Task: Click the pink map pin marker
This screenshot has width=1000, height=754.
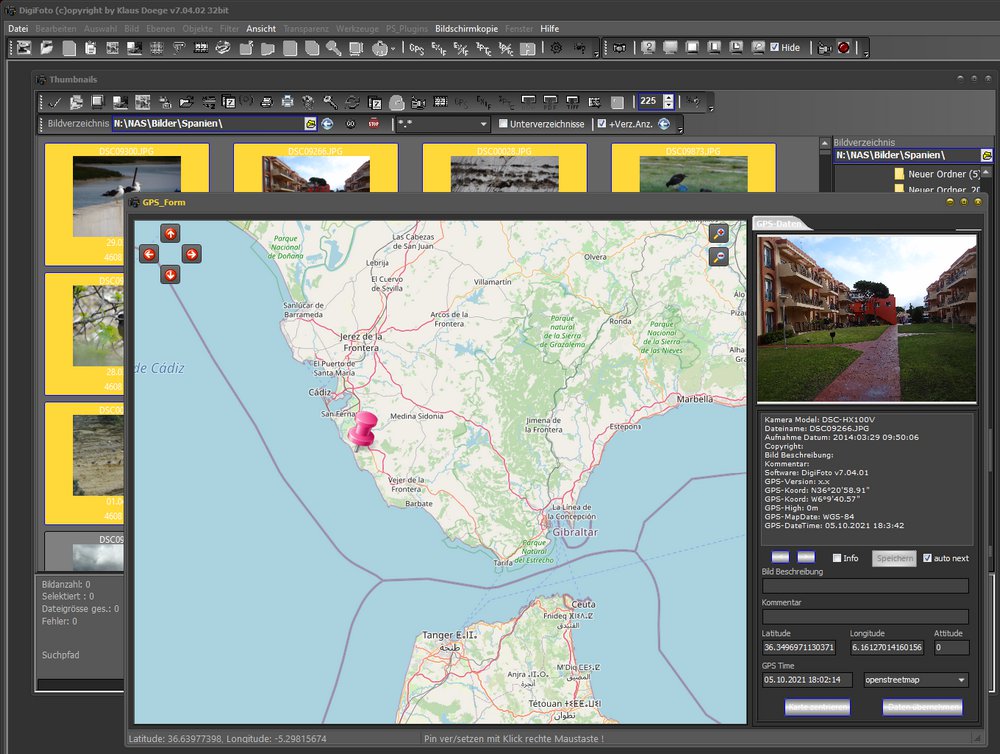Action: 363,429
